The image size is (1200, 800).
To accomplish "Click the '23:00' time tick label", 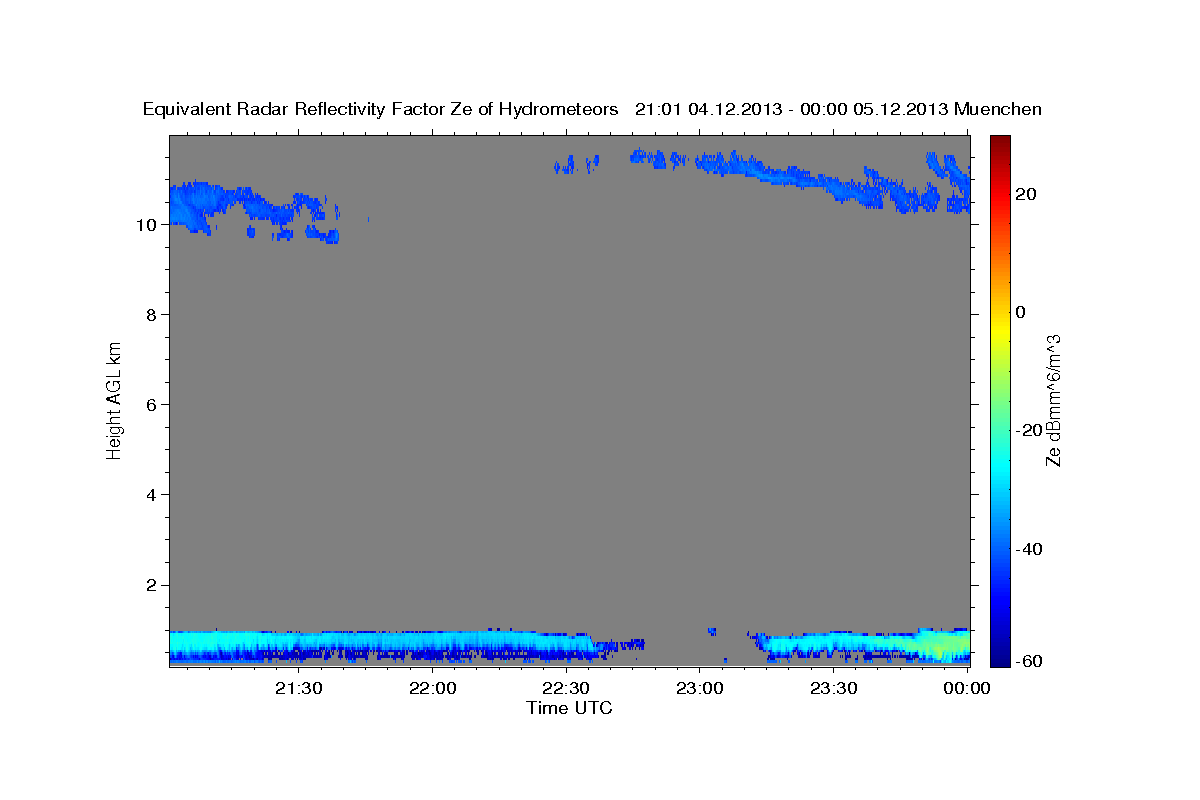I will pos(701,688).
